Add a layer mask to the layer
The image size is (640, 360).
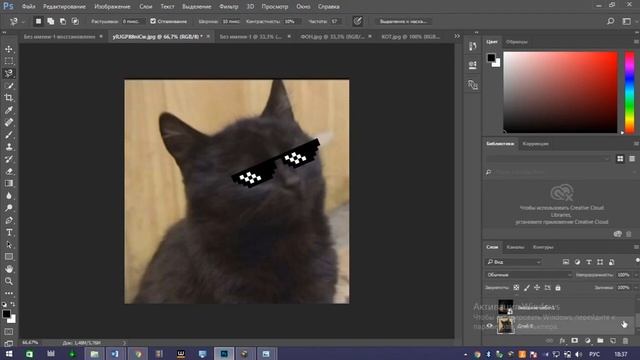click(575, 340)
